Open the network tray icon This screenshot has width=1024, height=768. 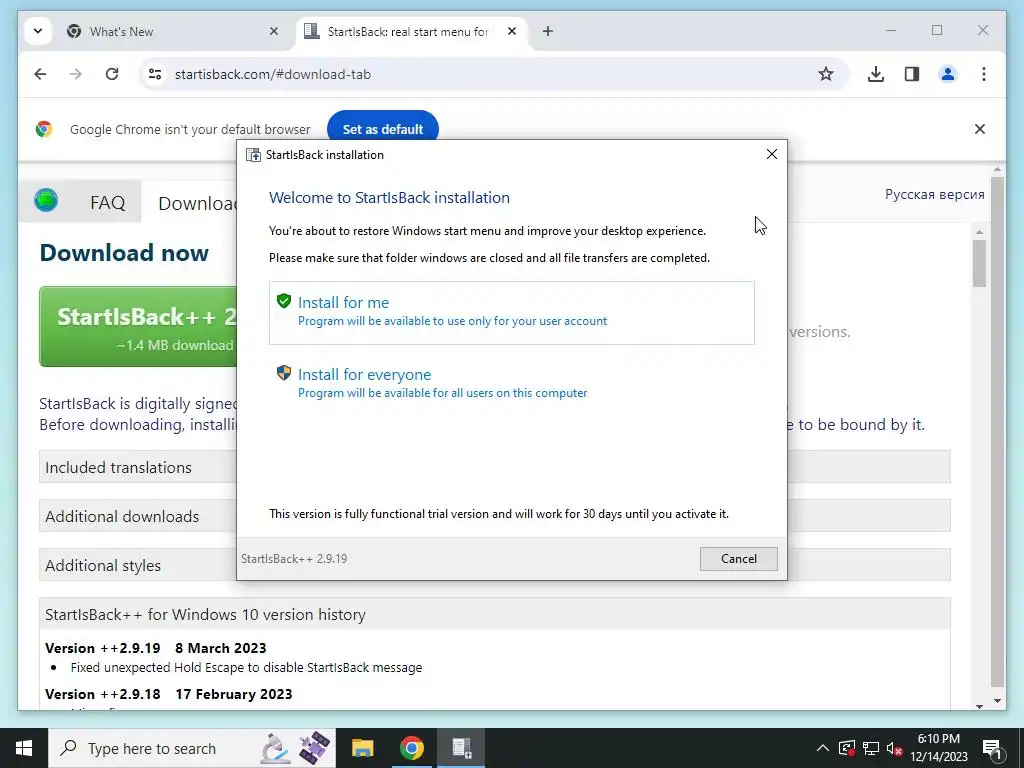[x=871, y=748]
